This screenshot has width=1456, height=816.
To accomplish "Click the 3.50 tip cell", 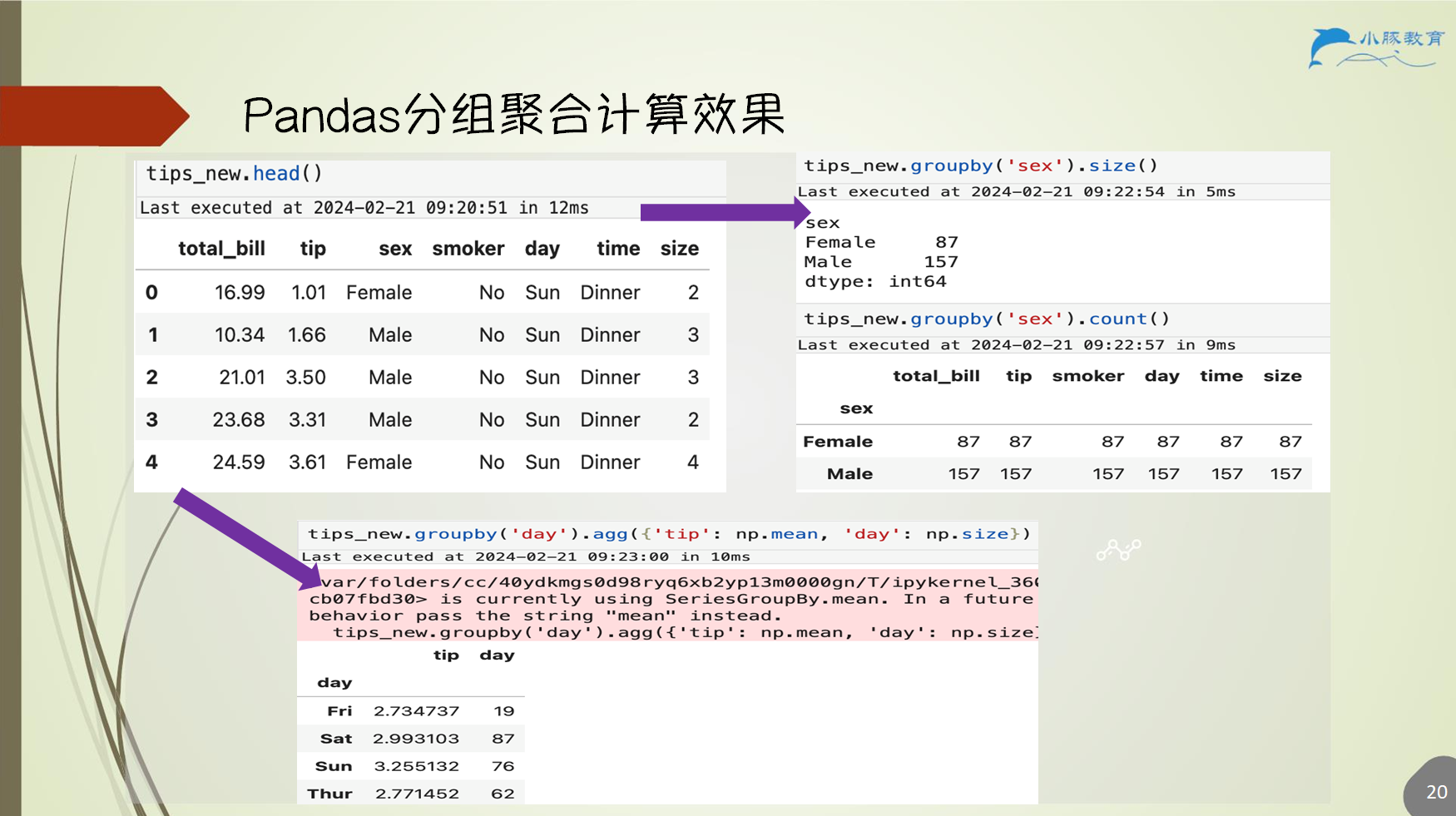I will click(306, 378).
